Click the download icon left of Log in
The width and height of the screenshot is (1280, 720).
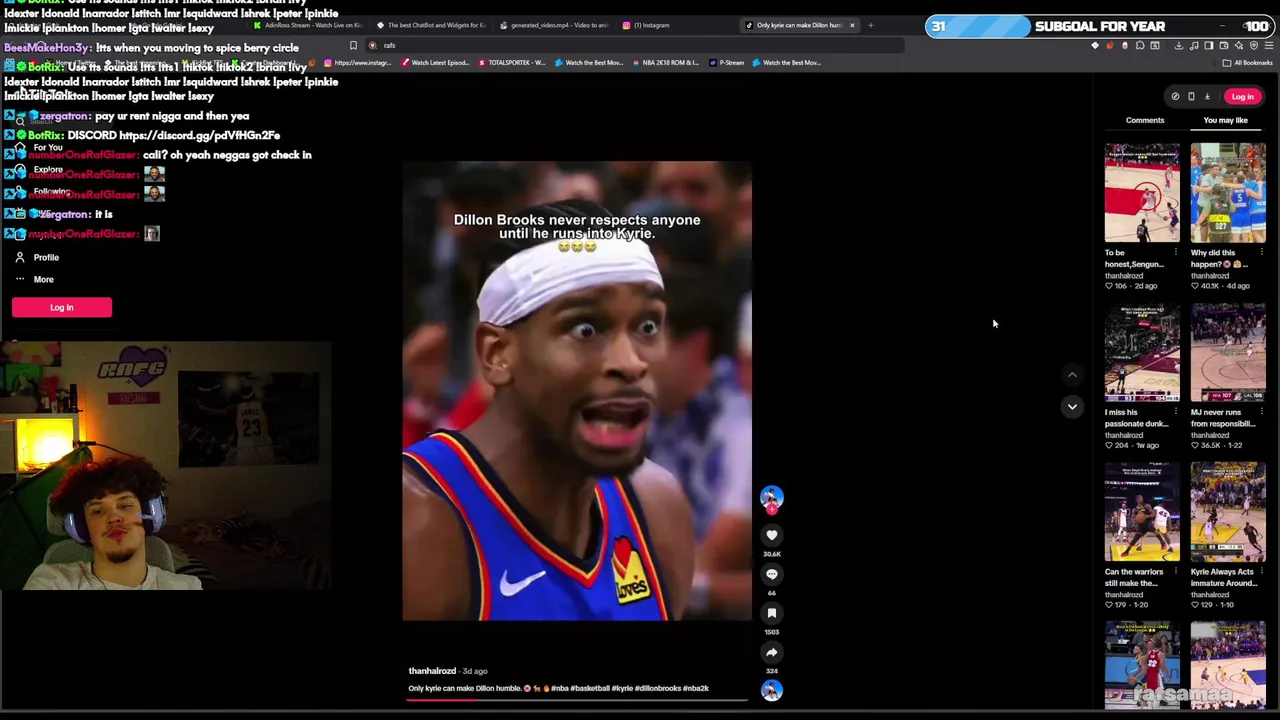pos(1207,97)
